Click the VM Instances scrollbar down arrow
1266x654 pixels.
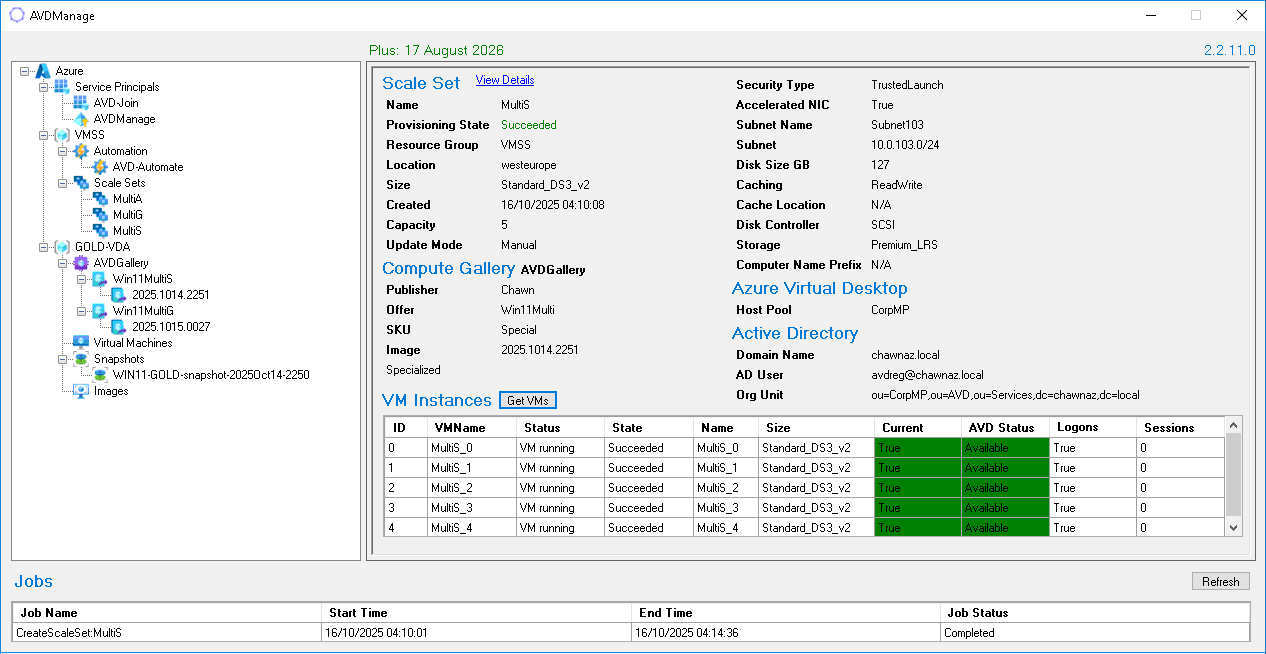click(x=1233, y=527)
